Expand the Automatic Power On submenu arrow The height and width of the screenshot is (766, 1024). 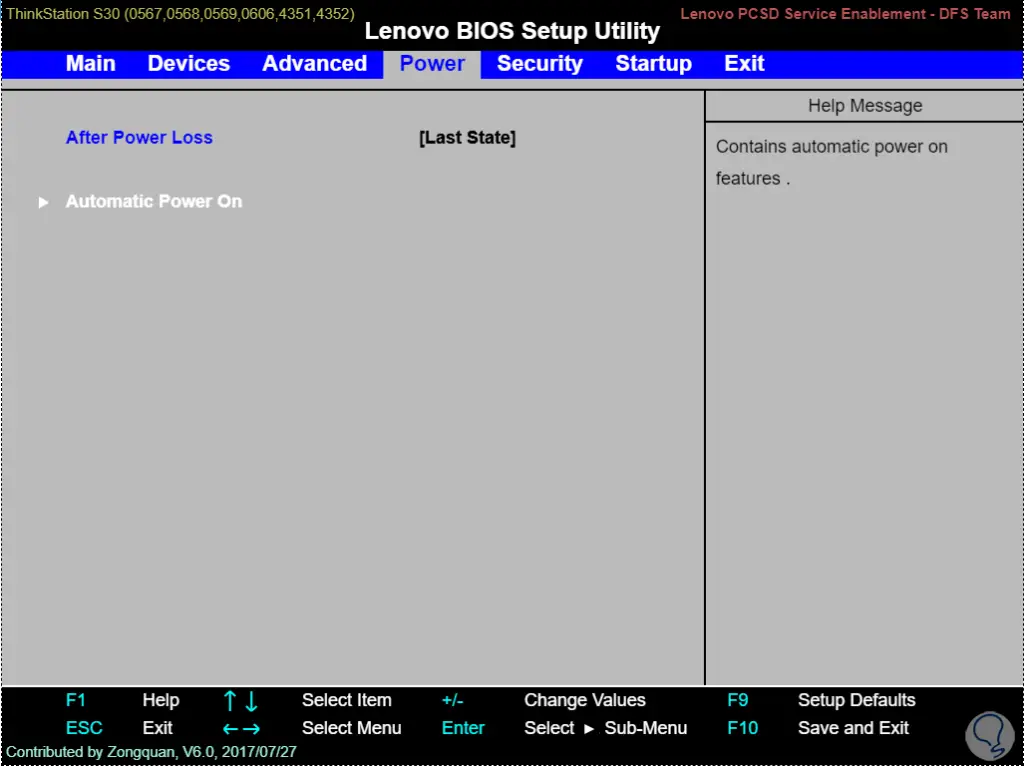(43, 202)
